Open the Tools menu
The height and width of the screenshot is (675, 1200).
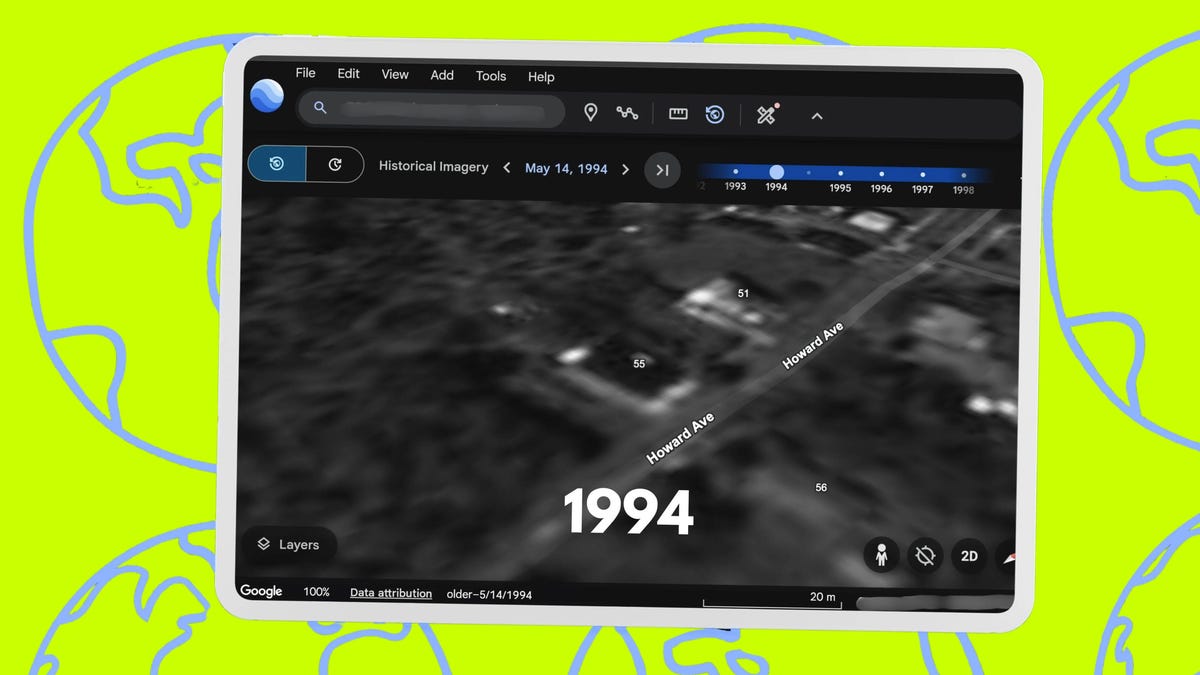click(x=490, y=76)
